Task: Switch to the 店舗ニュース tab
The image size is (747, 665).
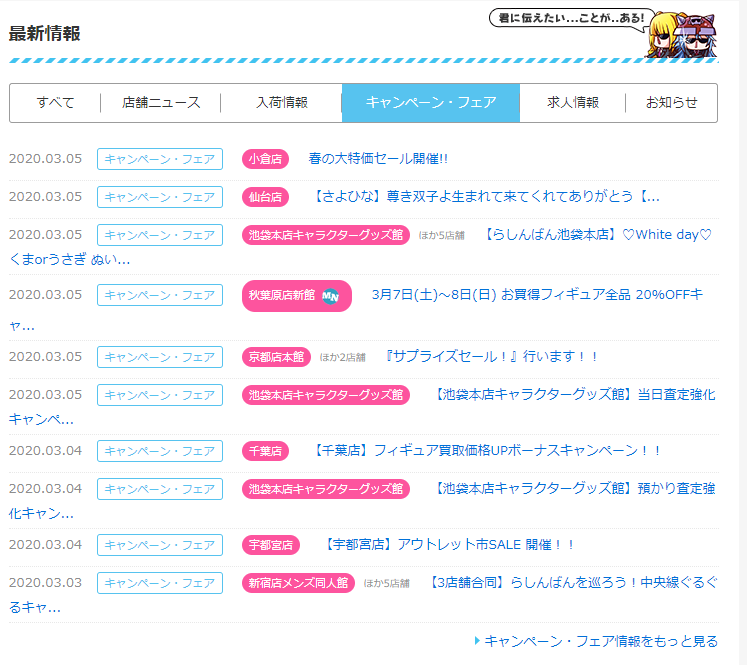Action: [x=161, y=103]
